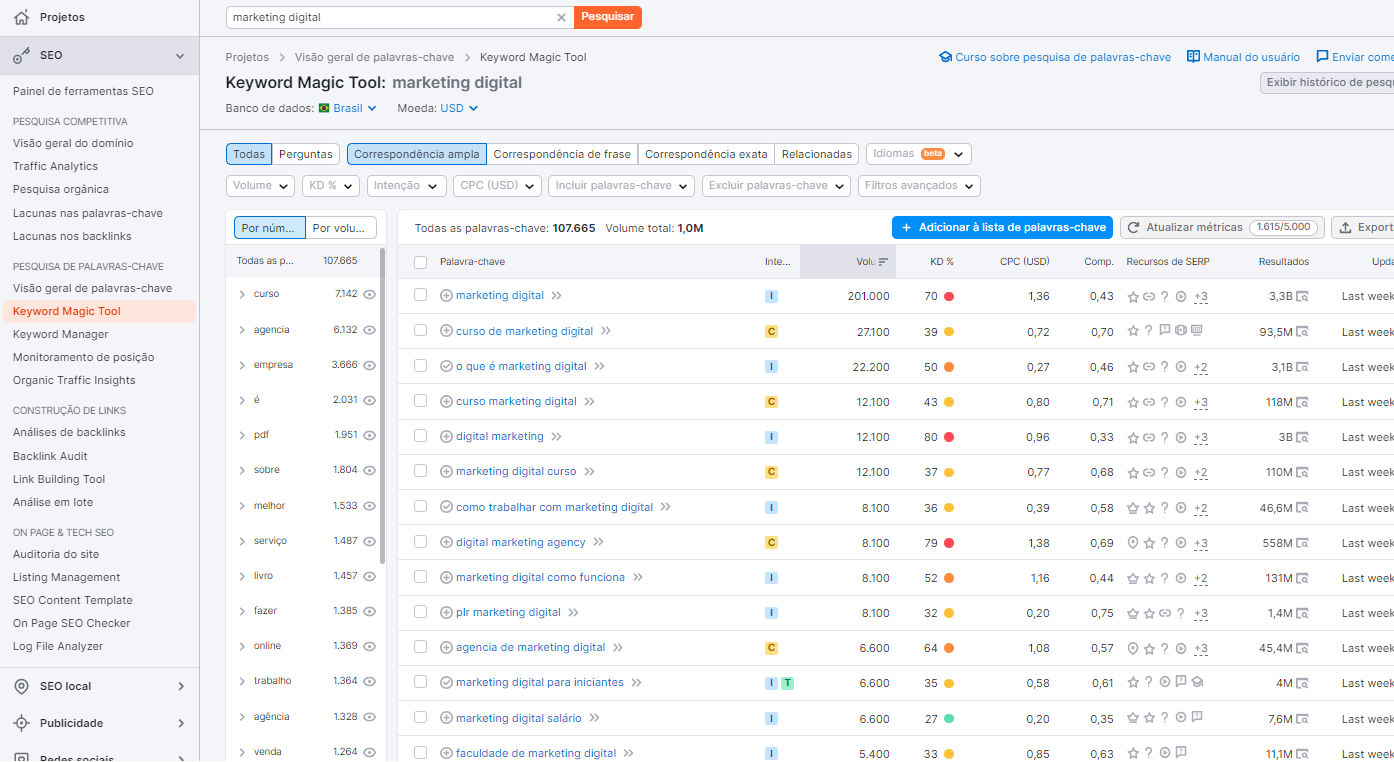
Task: Open the 'marketing digital salário' keyword link
Action: (x=518, y=718)
